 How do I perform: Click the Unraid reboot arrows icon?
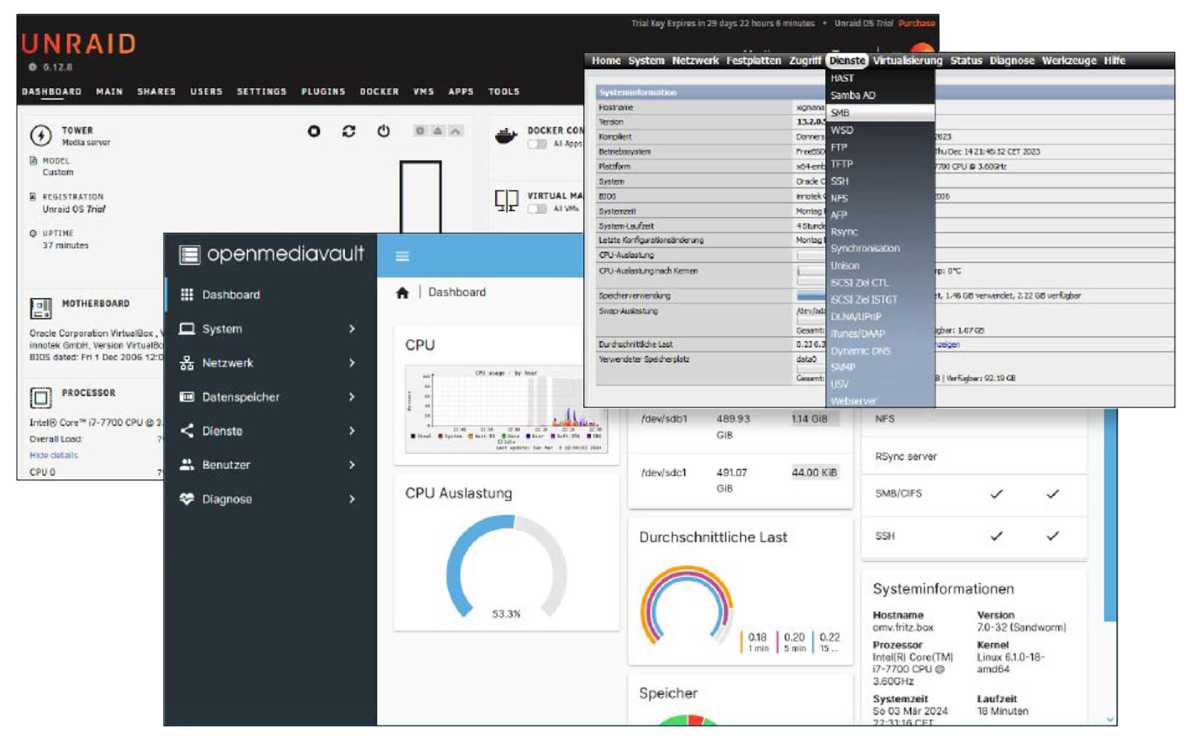349,131
